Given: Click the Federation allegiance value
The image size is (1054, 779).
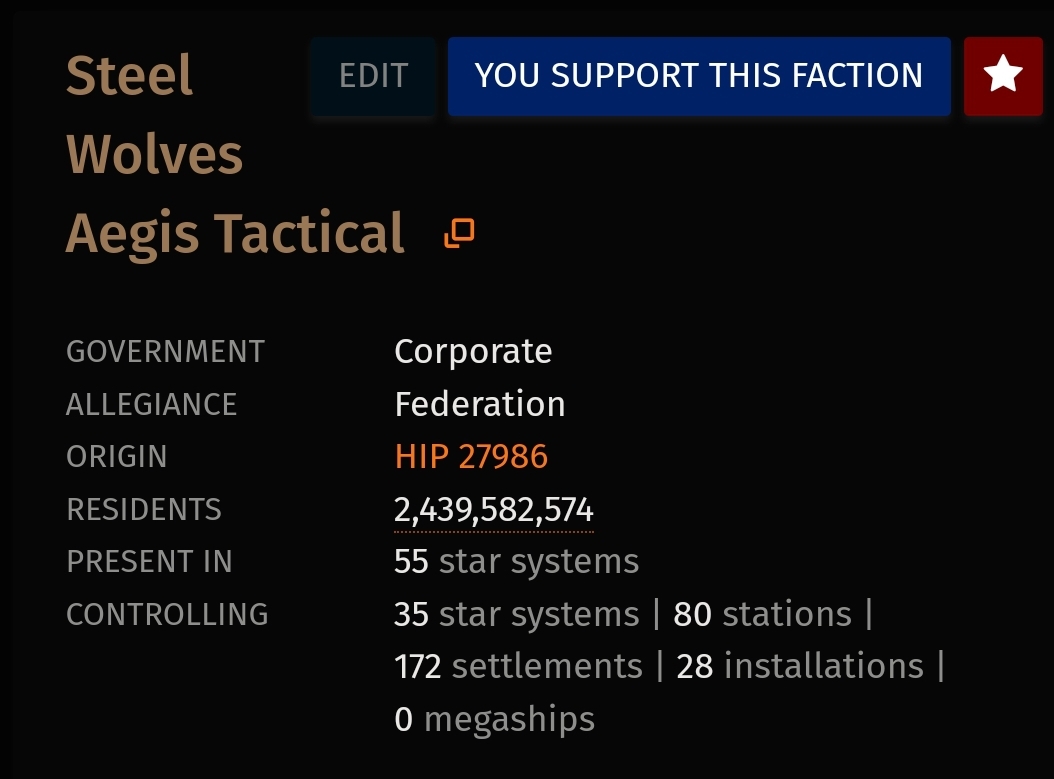Looking at the screenshot, I should pos(480,404).
